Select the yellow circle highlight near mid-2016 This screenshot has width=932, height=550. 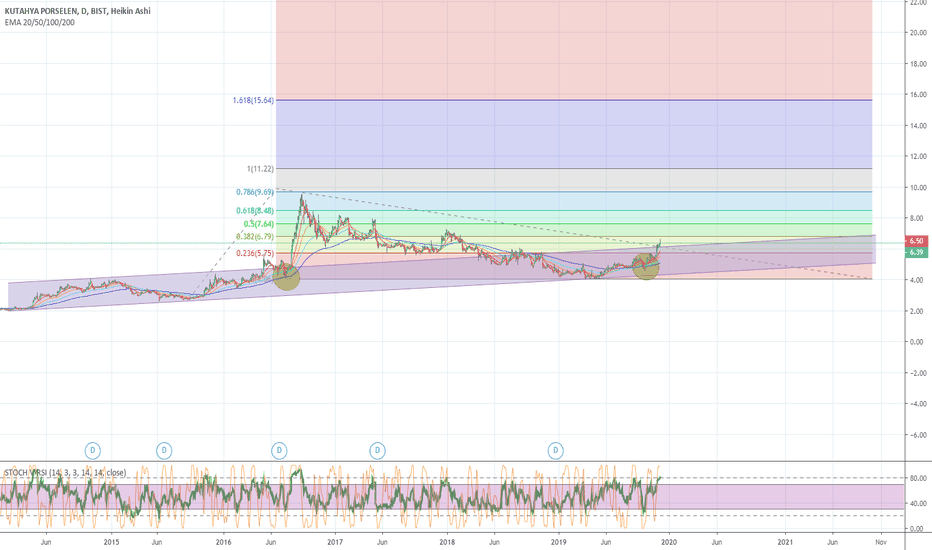click(x=286, y=277)
